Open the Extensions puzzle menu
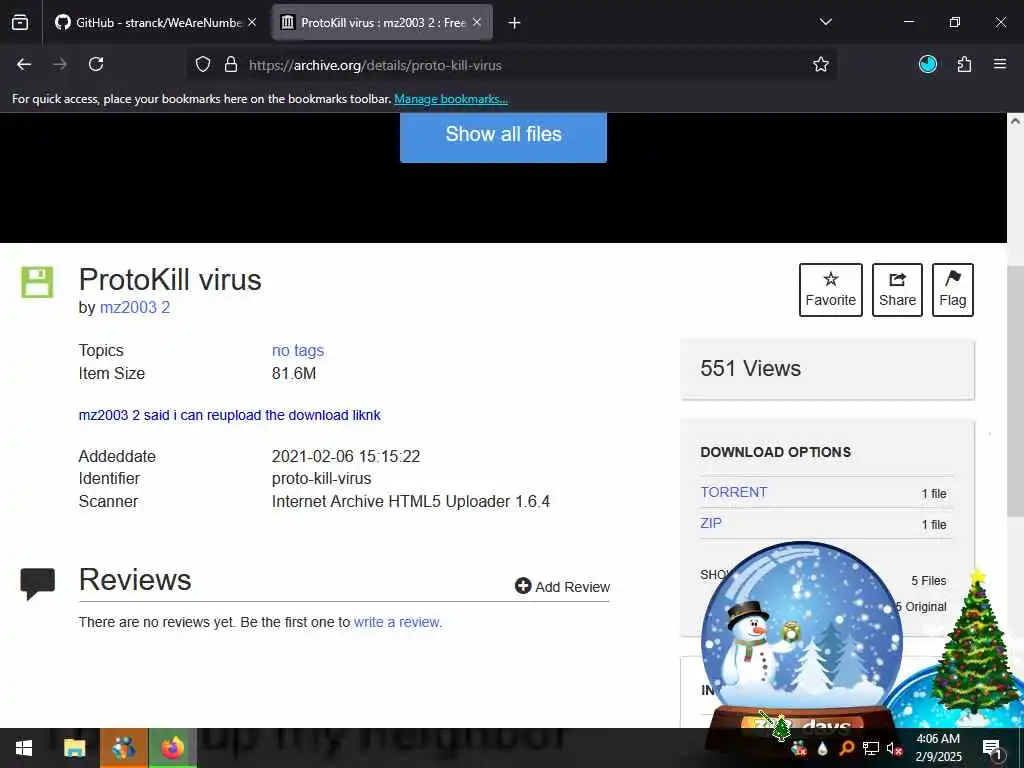This screenshot has height=768, width=1024. tap(964, 64)
